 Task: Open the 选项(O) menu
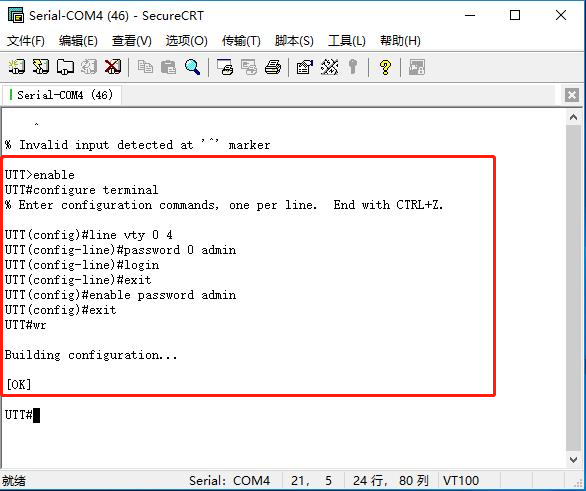[186, 40]
